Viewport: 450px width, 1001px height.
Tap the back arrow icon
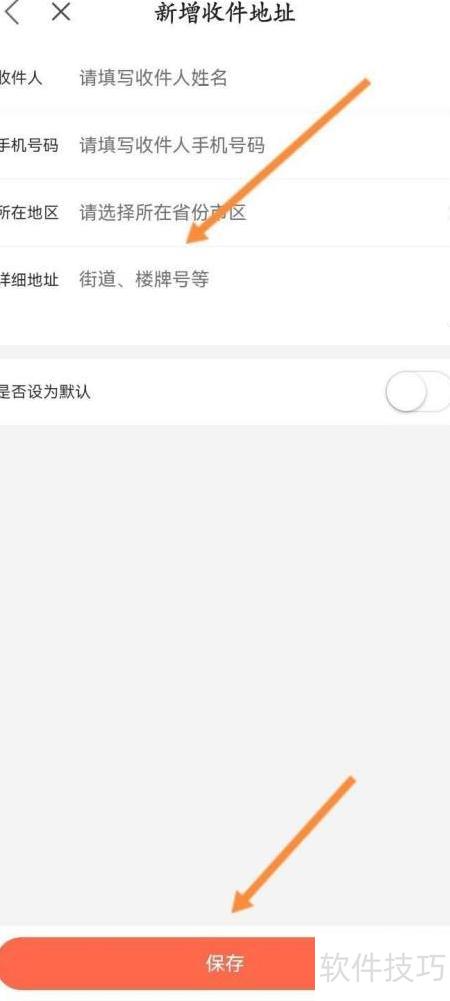12,11
